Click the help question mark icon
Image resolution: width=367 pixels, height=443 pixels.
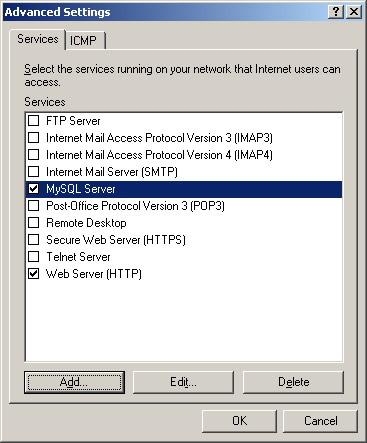pos(336,12)
